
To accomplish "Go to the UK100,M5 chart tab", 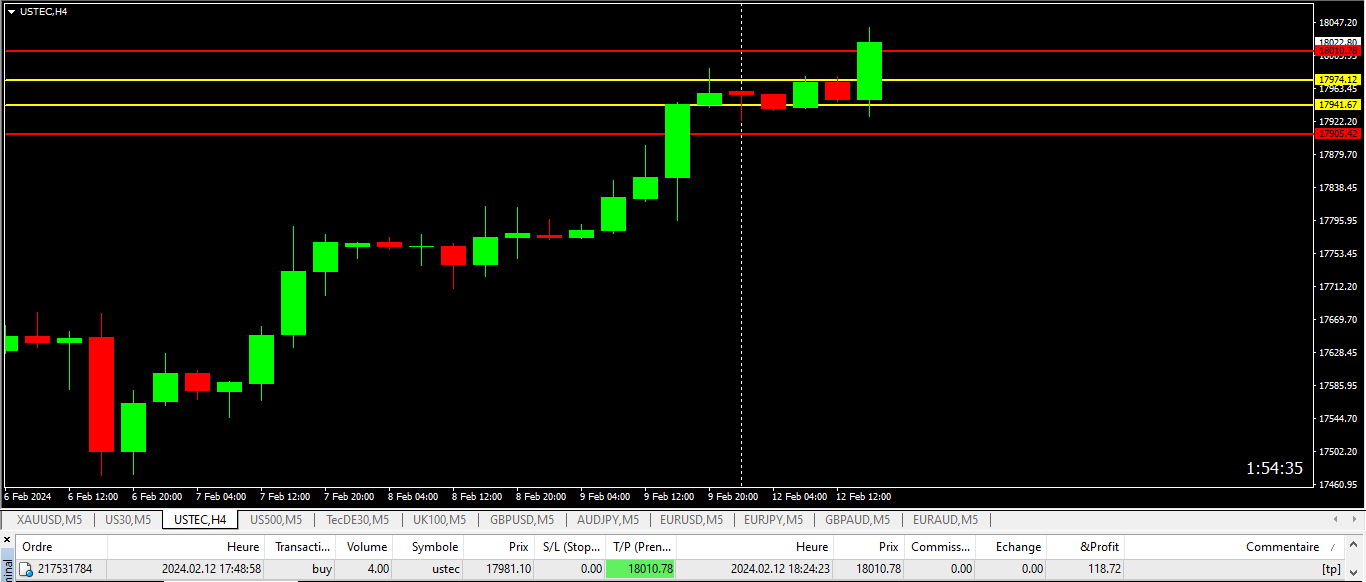I will (x=439, y=520).
